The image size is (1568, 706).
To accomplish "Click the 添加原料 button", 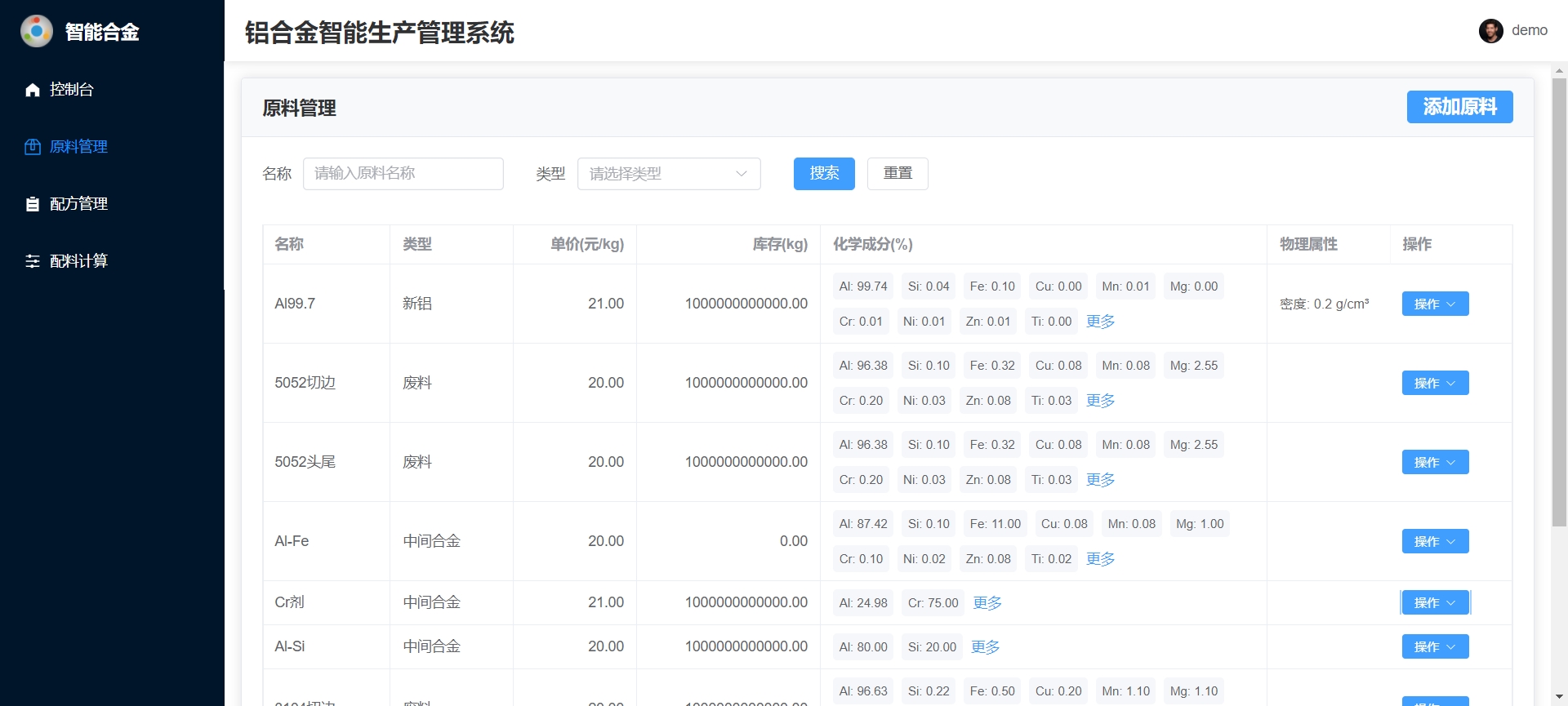I will click(1459, 107).
